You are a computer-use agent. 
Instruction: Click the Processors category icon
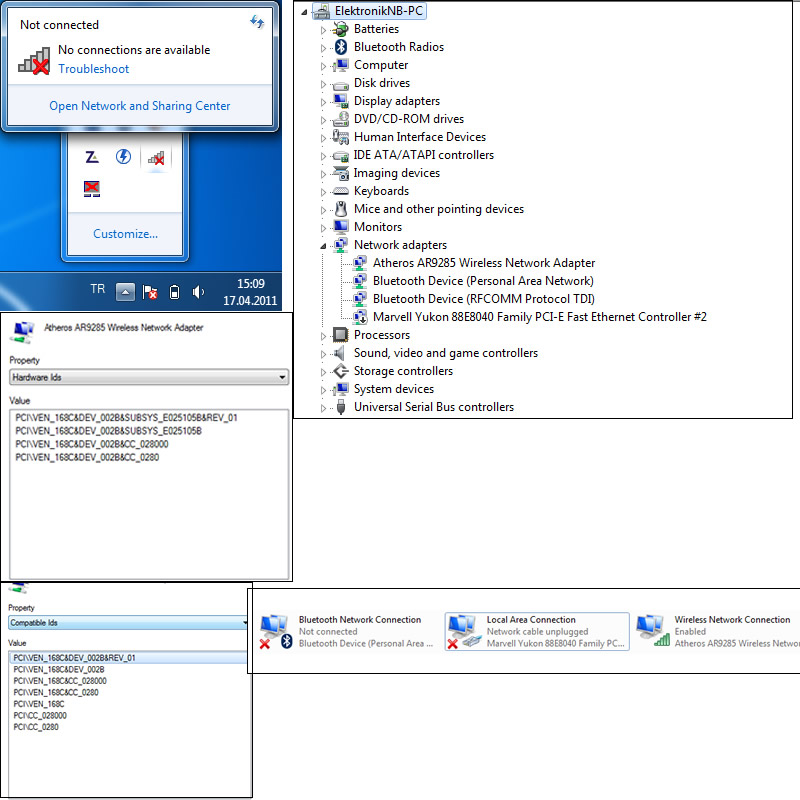click(x=341, y=335)
